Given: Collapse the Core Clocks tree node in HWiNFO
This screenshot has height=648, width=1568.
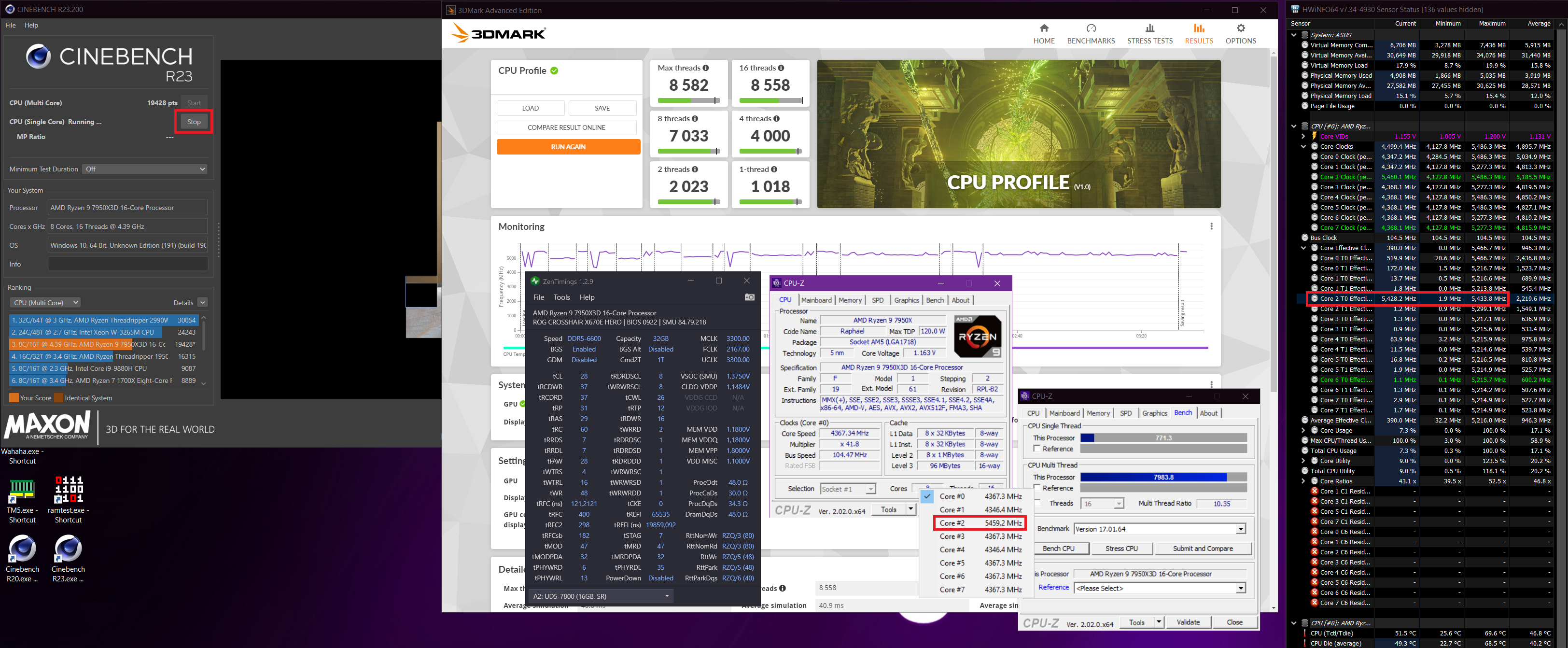Looking at the screenshot, I should coord(1303,147).
